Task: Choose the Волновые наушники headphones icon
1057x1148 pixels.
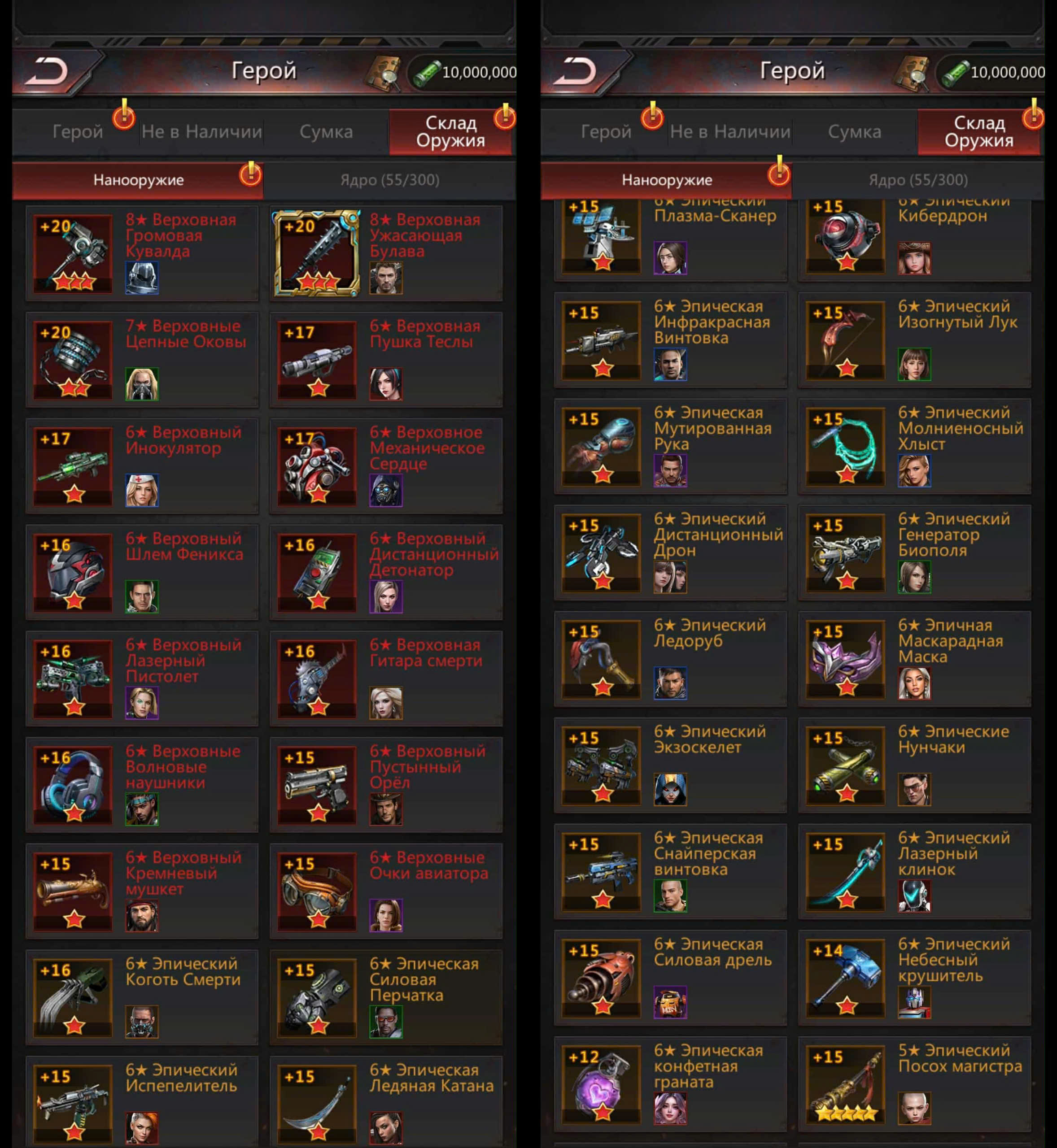Action: click(x=73, y=785)
